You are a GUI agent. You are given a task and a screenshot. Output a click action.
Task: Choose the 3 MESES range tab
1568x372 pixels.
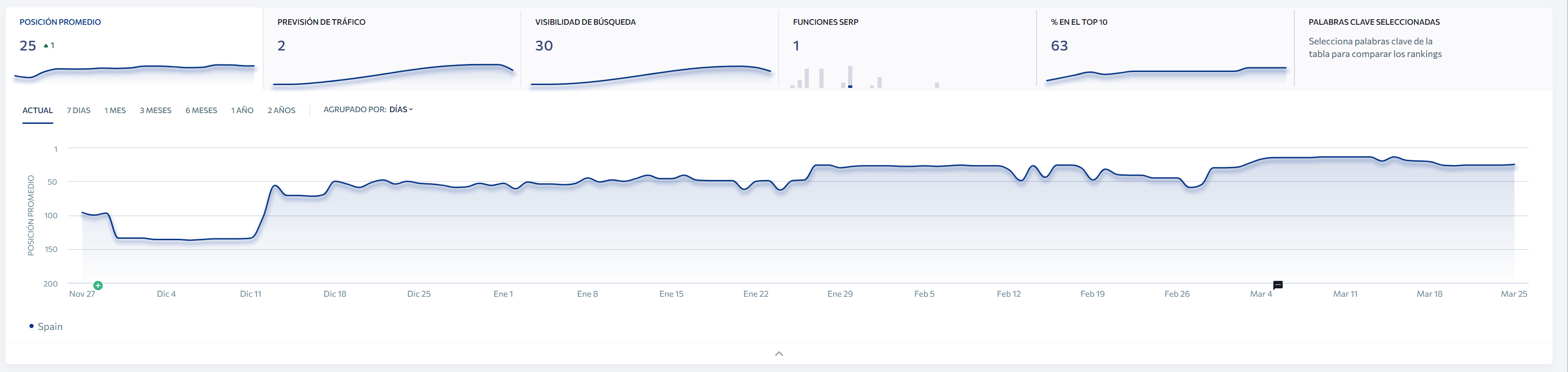click(x=156, y=110)
